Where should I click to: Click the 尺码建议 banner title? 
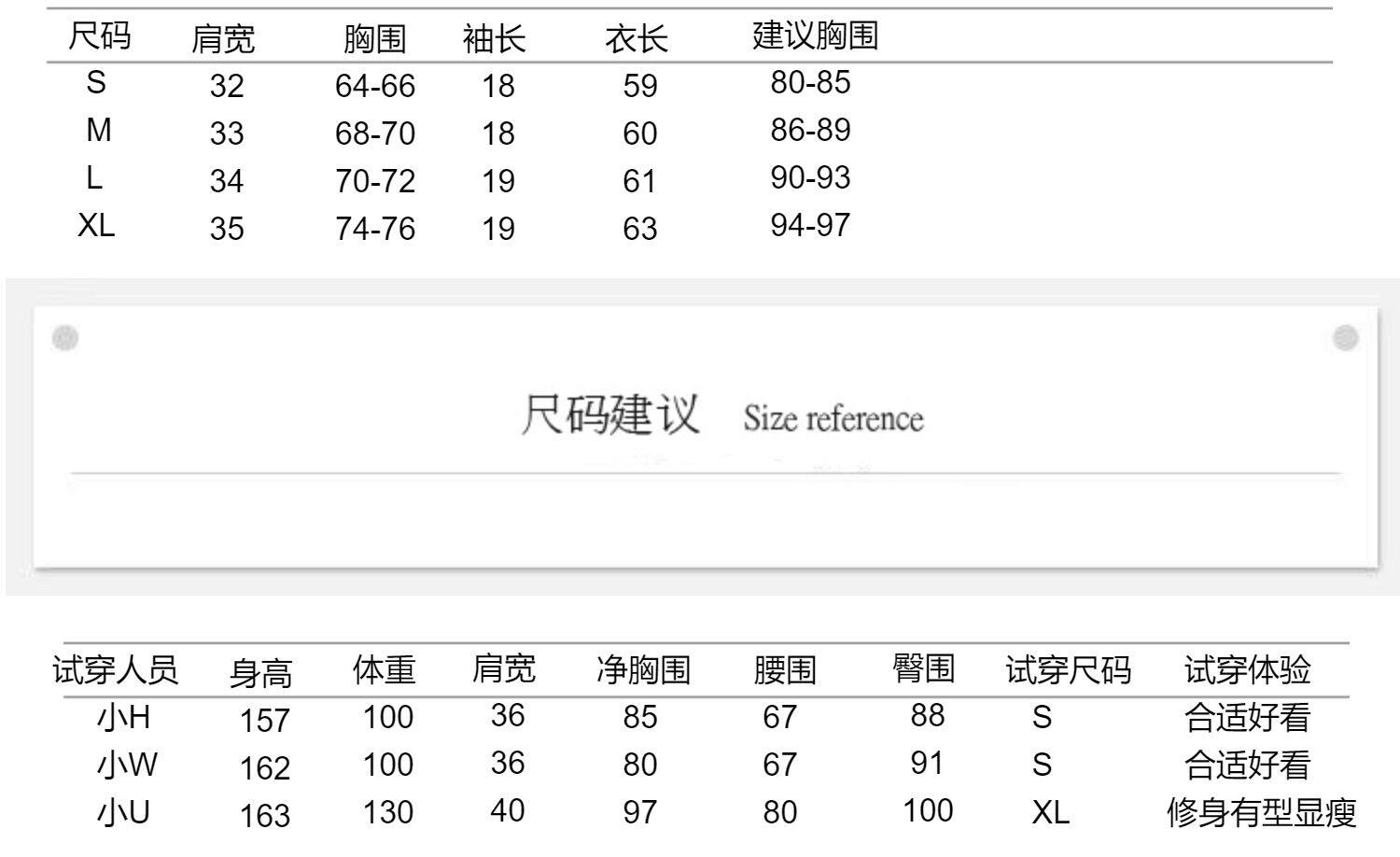pyautogui.click(x=610, y=414)
